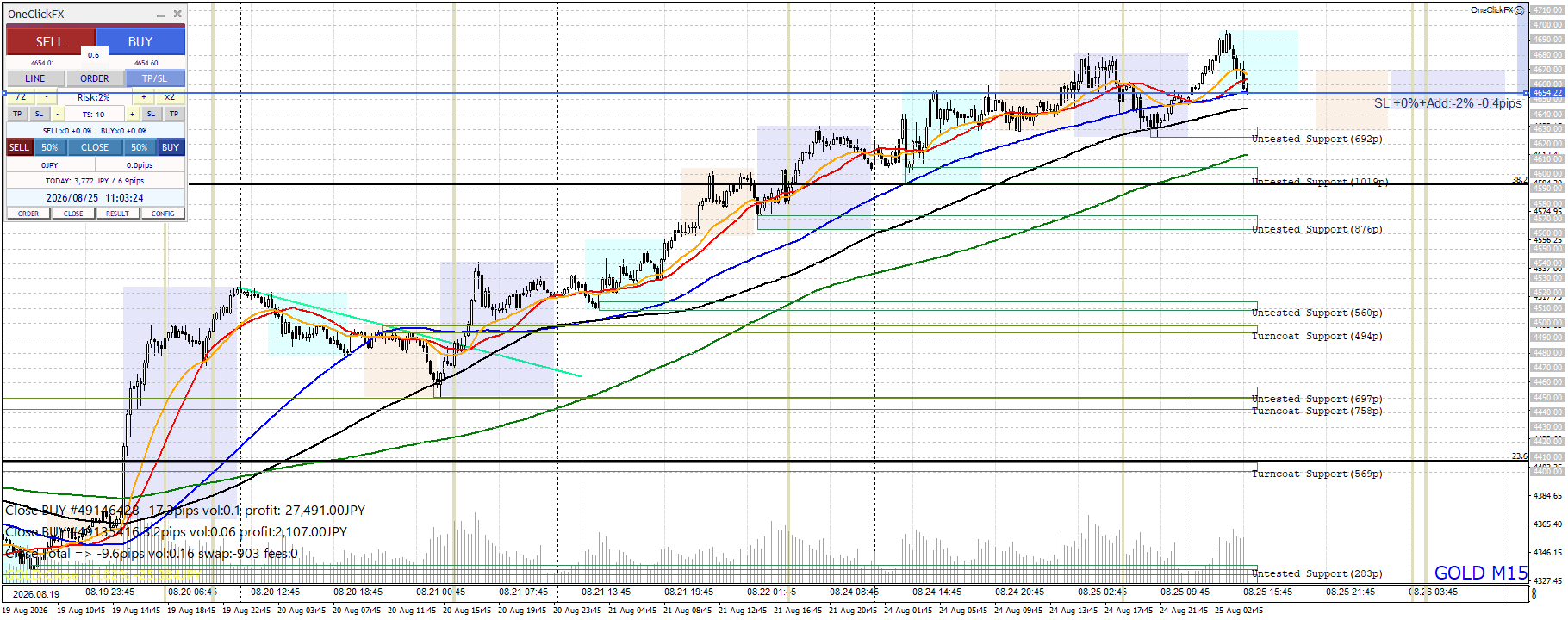This screenshot has height=620, width=1568.
Task: Open the bottom CLOSE tab
Action: pos(73,214)
